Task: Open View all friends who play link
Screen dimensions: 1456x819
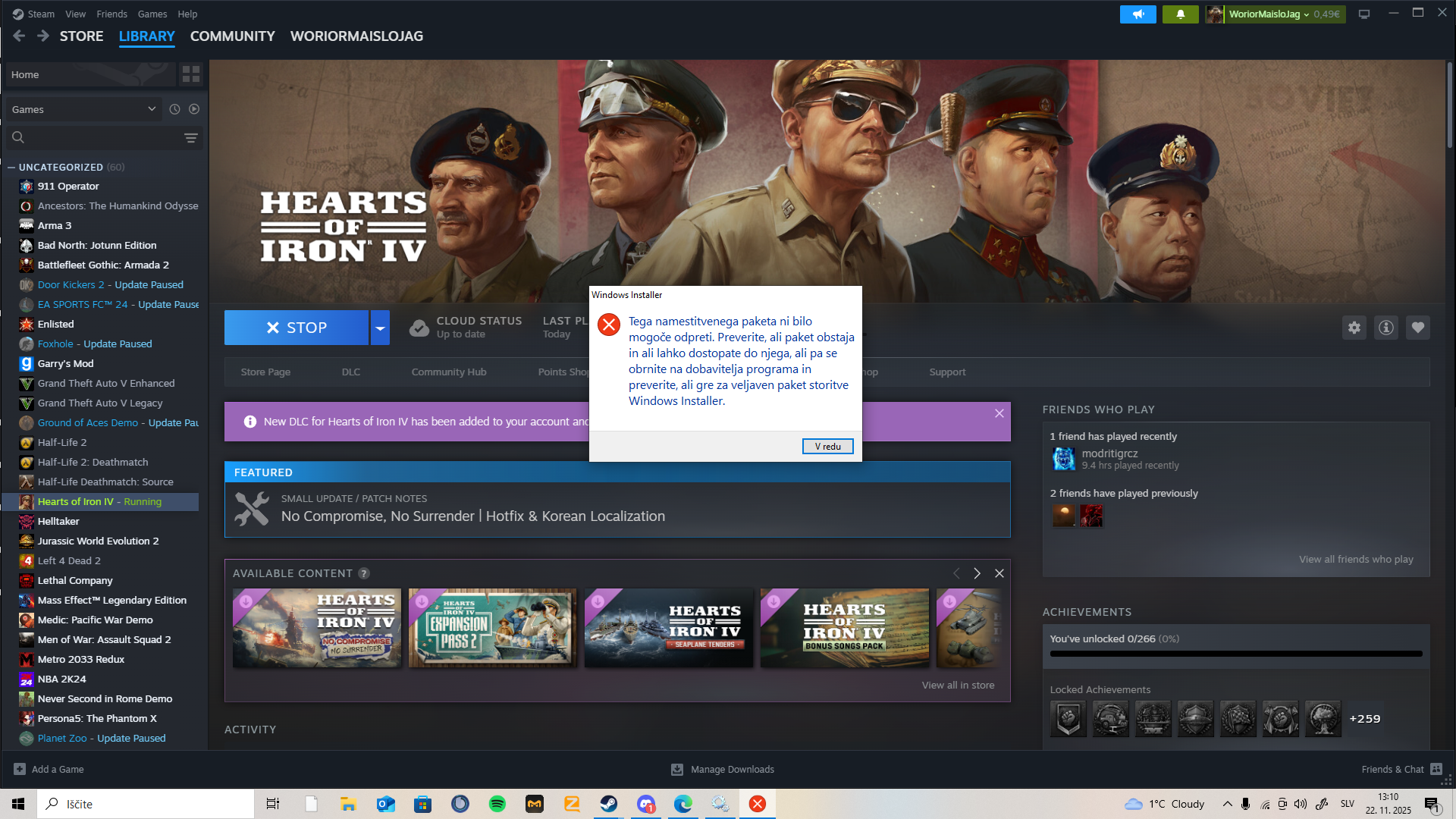Action: tap(1356, 559)
